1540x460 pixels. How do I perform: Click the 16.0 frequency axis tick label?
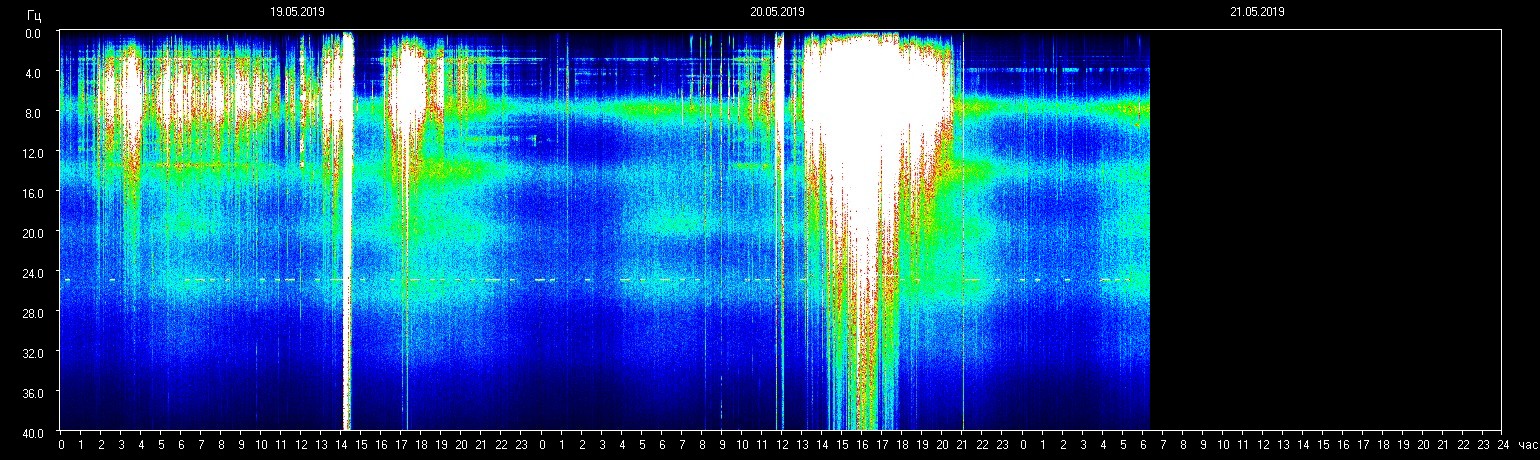(32, 193)
